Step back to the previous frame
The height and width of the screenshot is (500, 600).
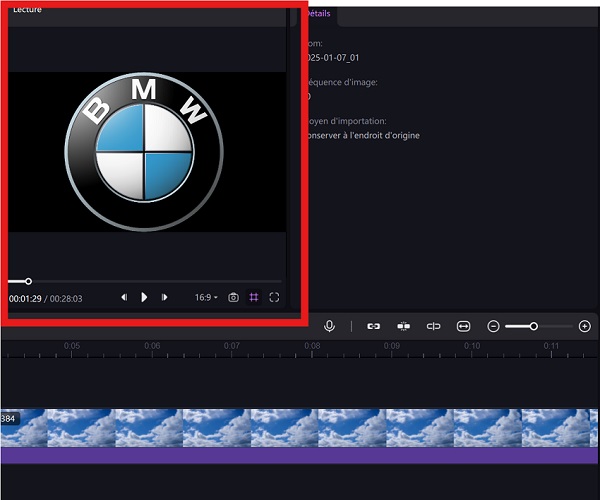point(124,297)
